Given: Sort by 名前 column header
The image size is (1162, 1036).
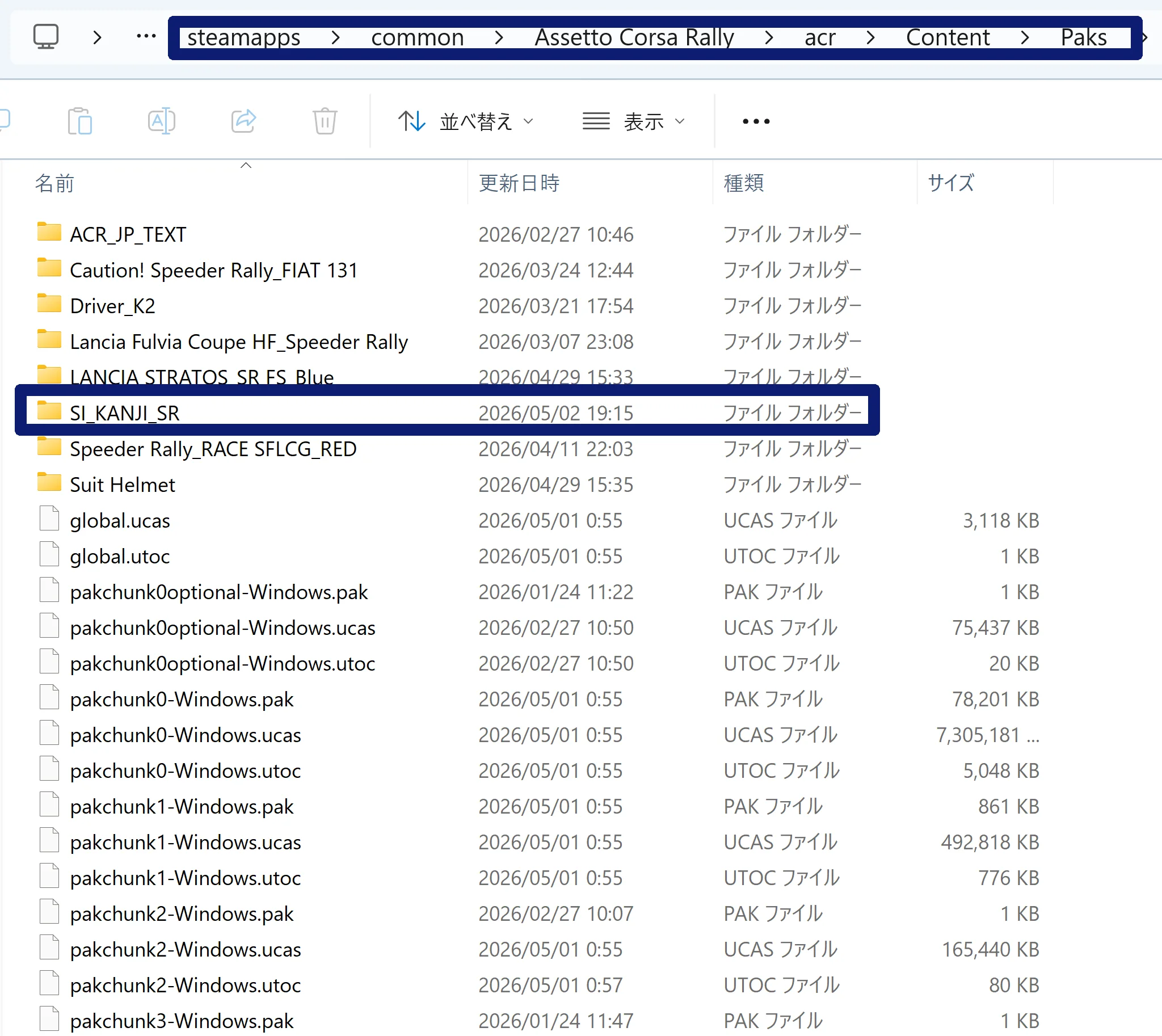Looking at the screenshot, I should (54, 183).
